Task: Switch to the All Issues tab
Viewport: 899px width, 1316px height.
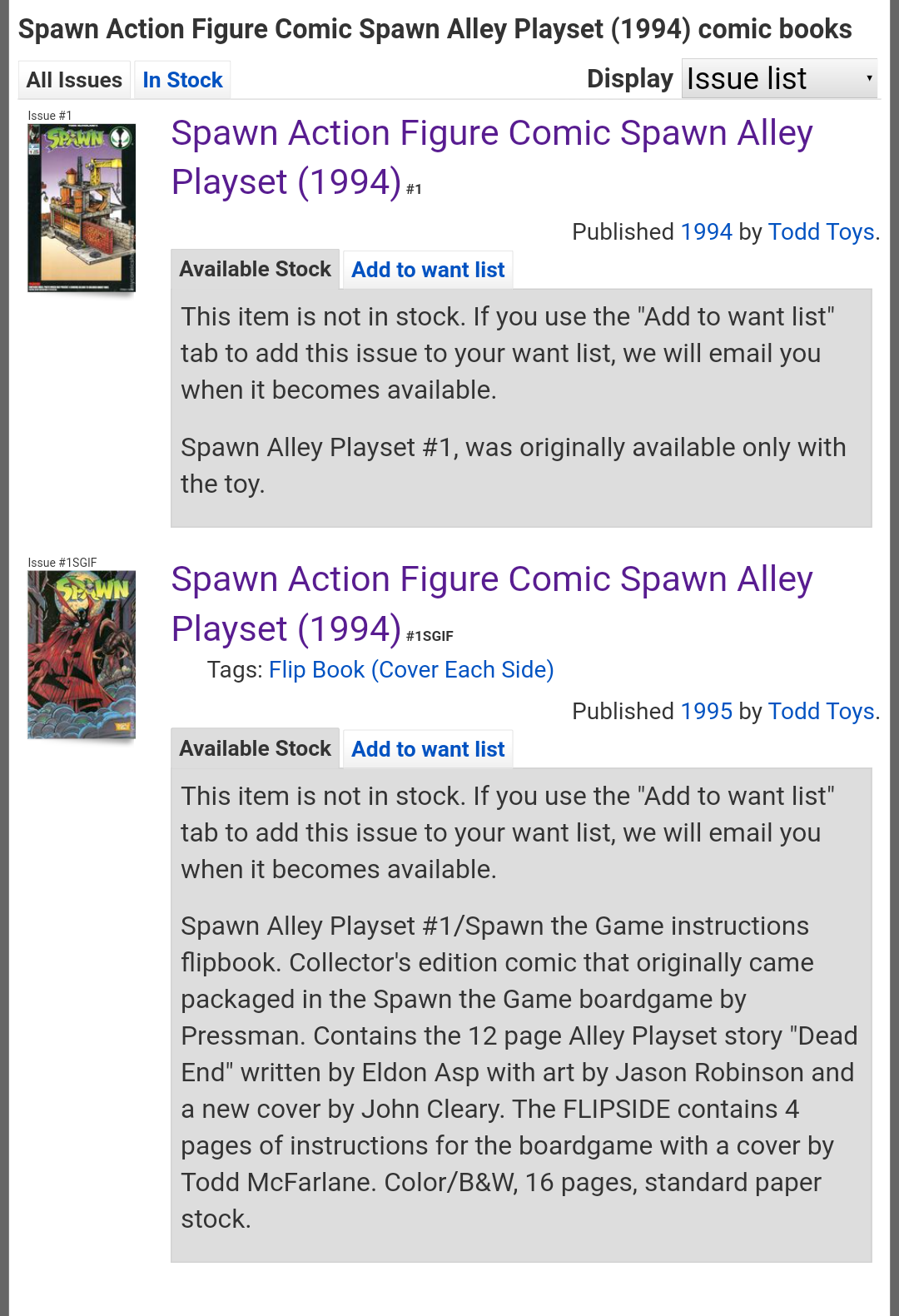Action: [74, 80]
